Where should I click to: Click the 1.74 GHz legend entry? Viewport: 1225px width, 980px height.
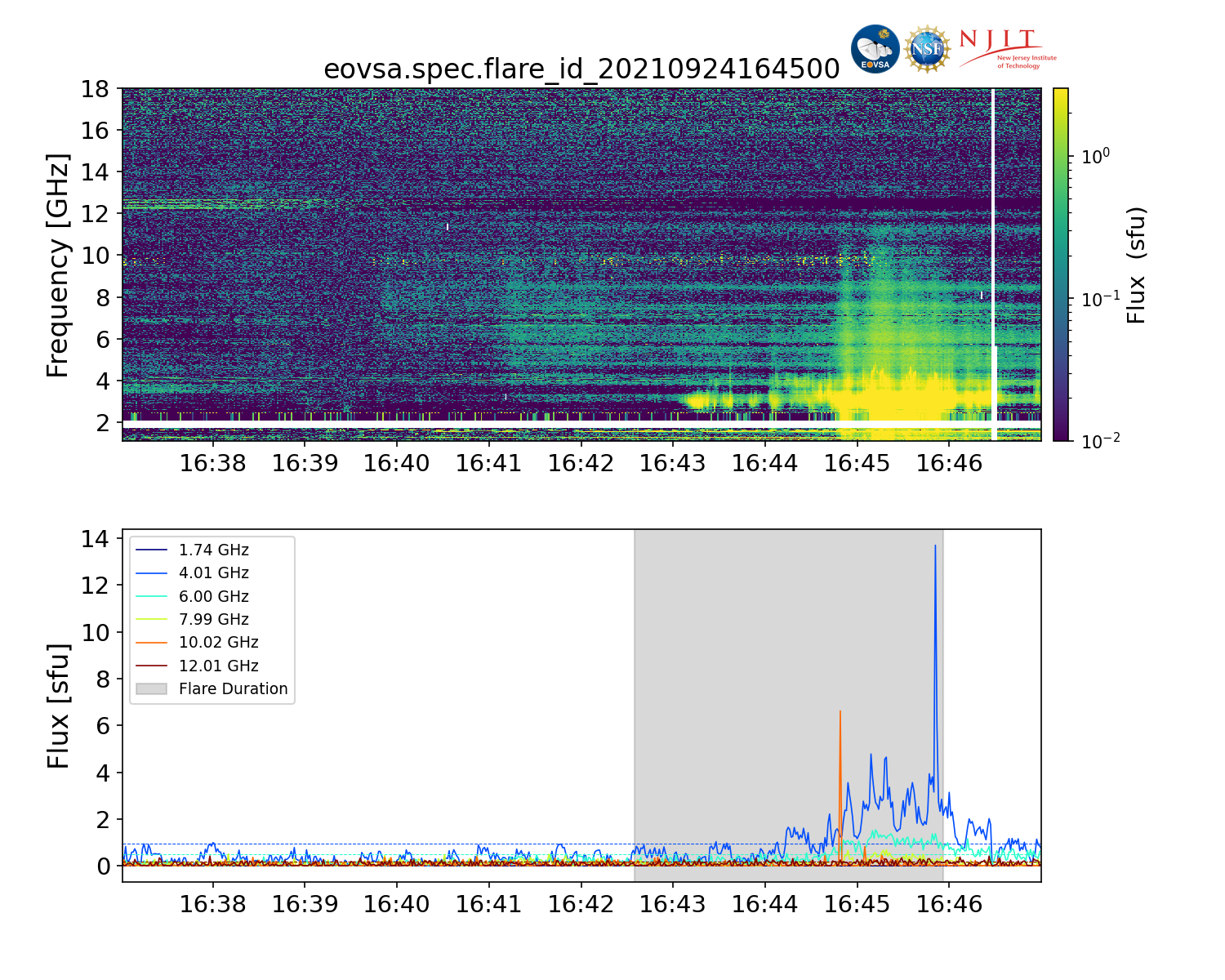click(213, 550)
